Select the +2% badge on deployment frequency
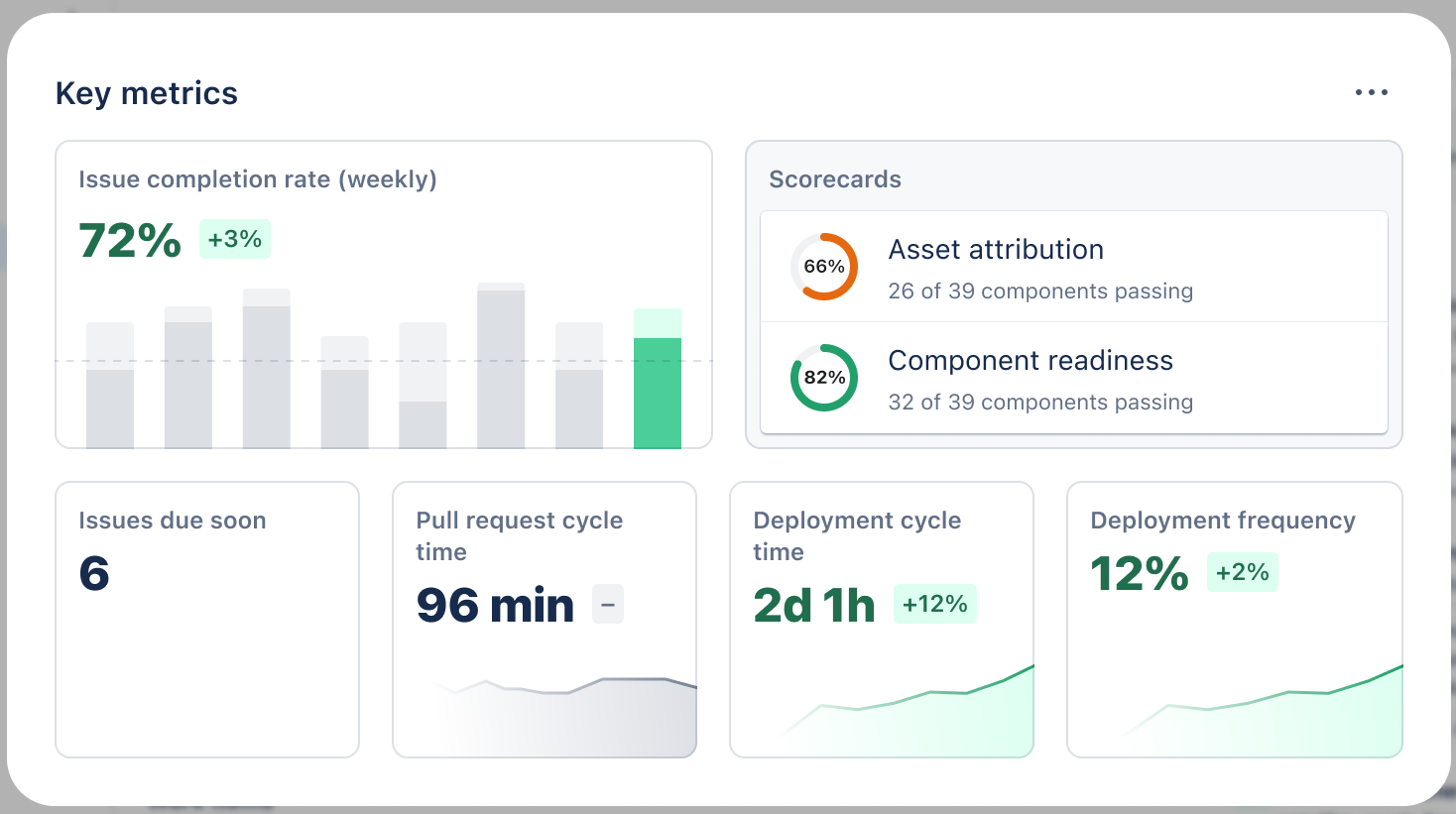 pos(1243,572)
